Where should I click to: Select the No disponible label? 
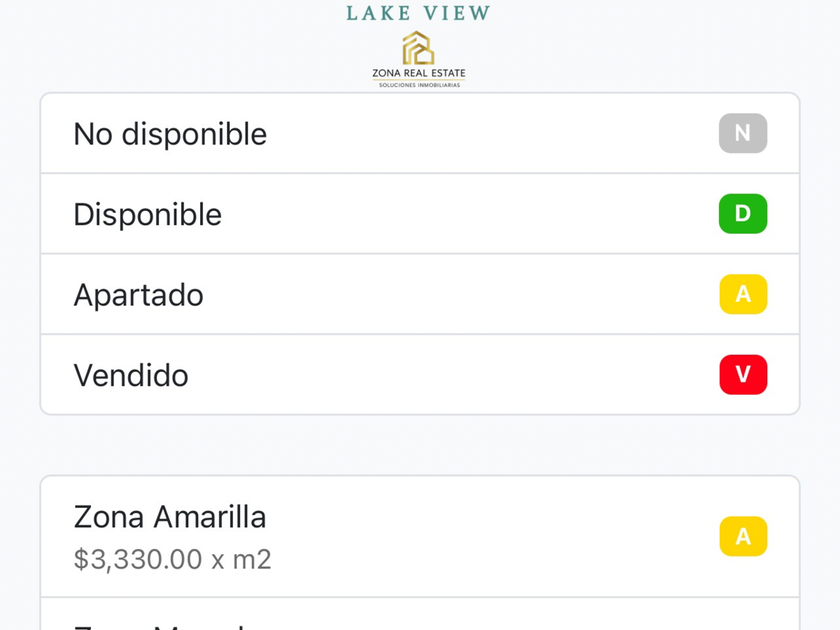pos(170,134)
